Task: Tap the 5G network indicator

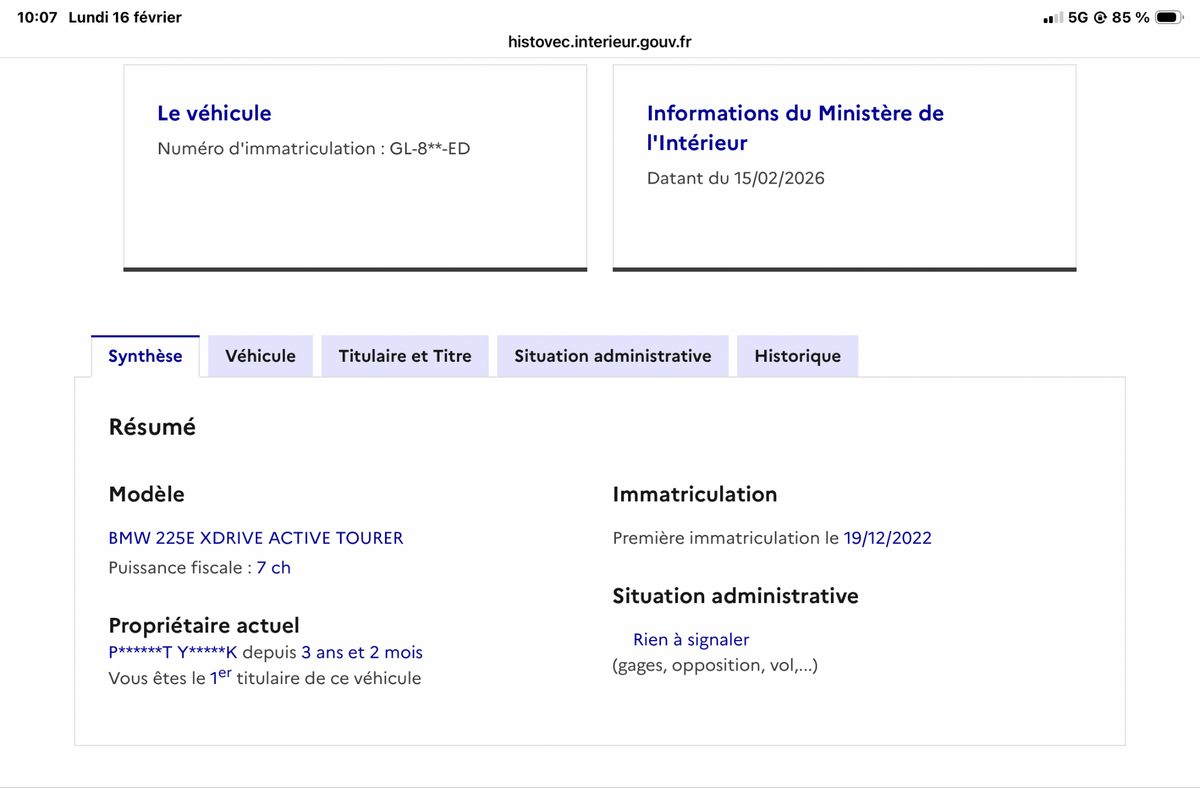Action: click(x=1078, y=17)
